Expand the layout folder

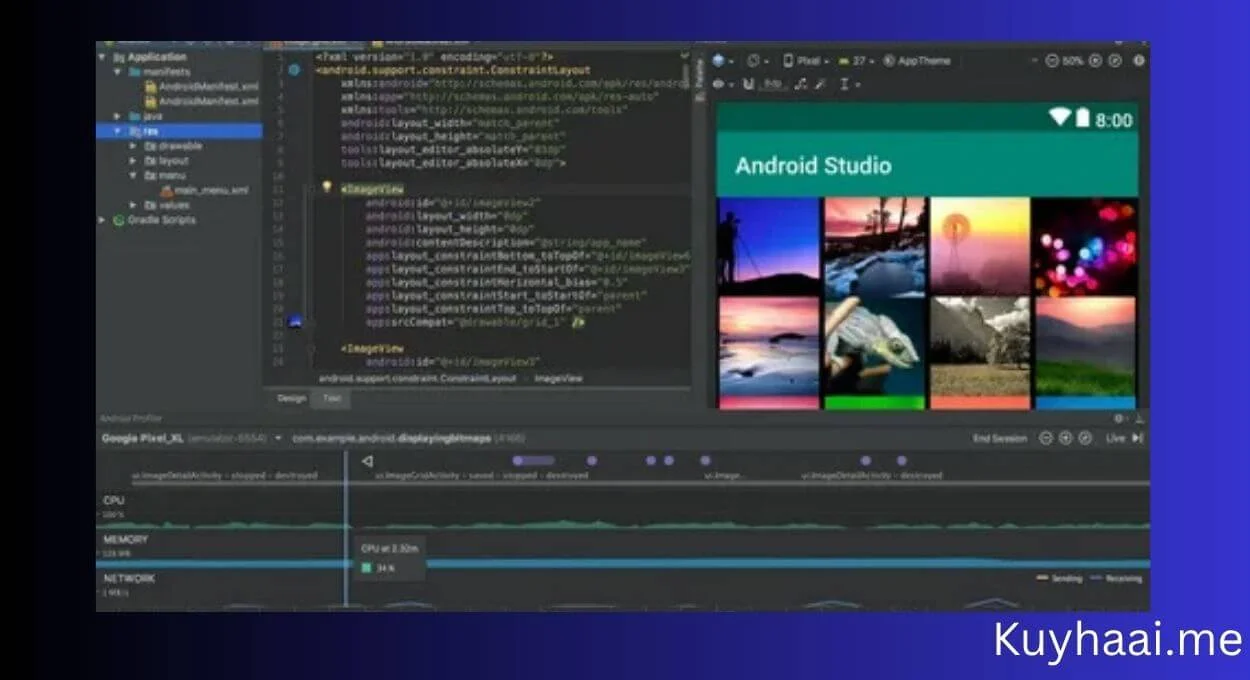133,160
